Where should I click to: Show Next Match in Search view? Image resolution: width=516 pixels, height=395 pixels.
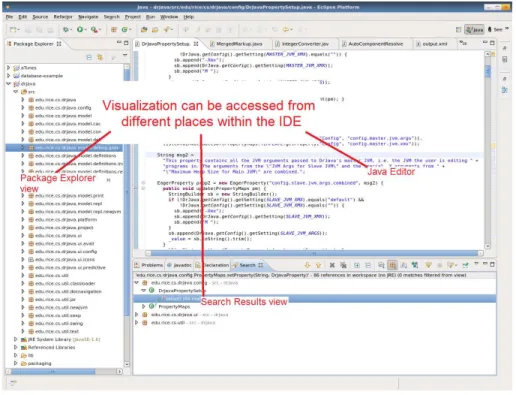(x=307, y=265)
